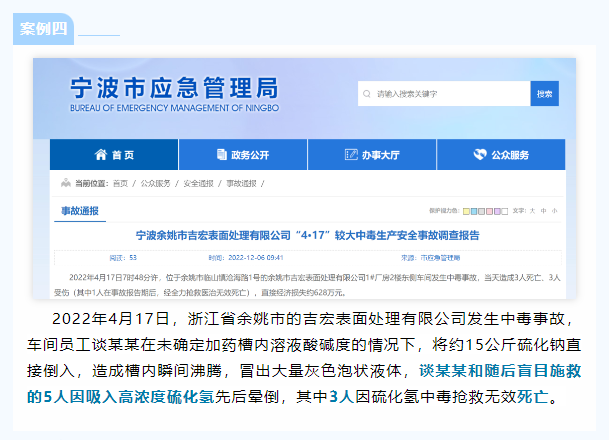Open the 政务公开 navigation tab
The width and height of the screenshot is (611, 440).
(x=243, y=155)
